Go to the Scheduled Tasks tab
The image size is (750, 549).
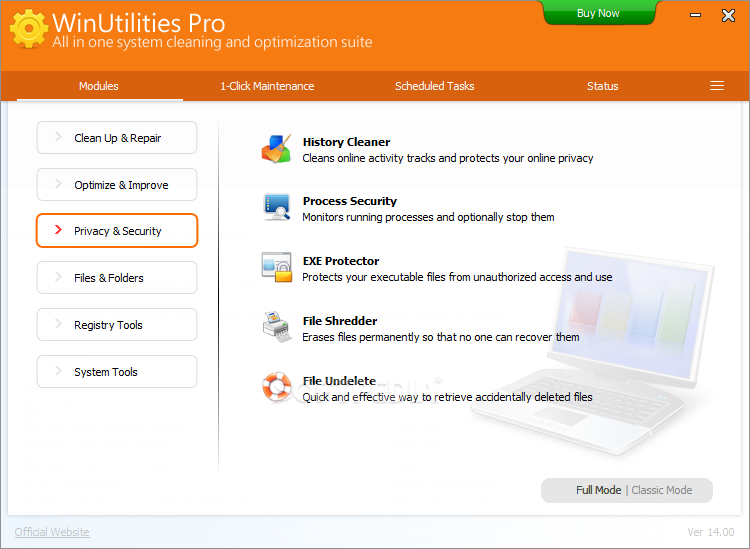tap(434, 86)
